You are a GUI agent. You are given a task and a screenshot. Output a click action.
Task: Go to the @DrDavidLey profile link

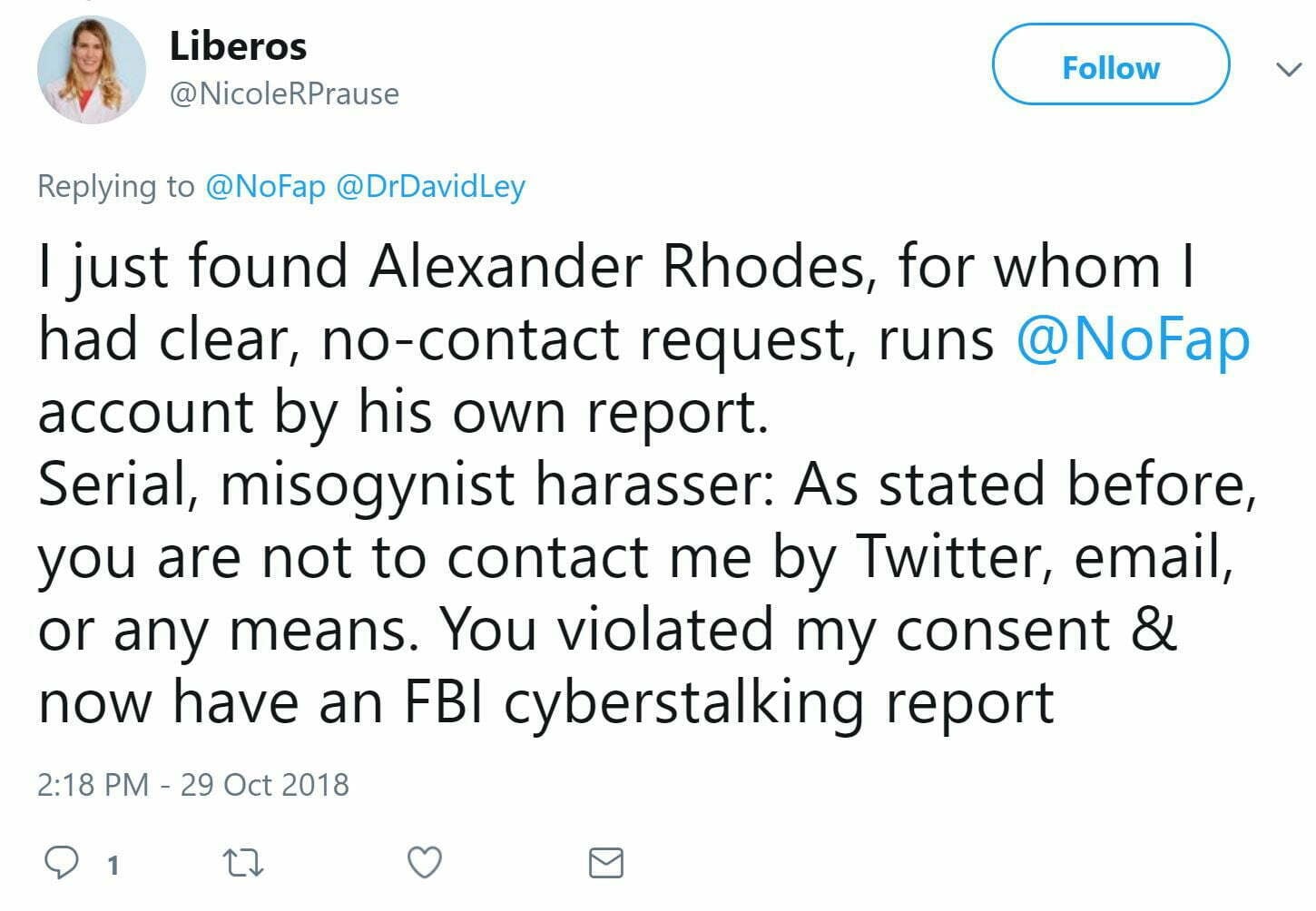[x=430, y=186]
